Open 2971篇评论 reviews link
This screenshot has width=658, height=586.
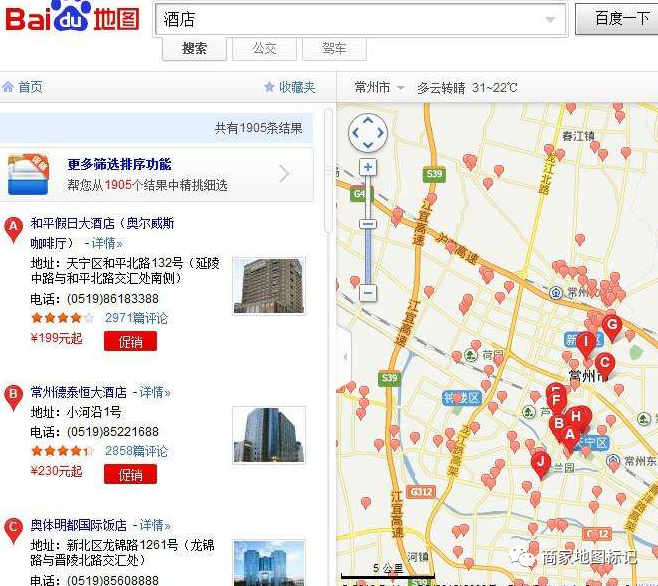click(x=136, y=318)
